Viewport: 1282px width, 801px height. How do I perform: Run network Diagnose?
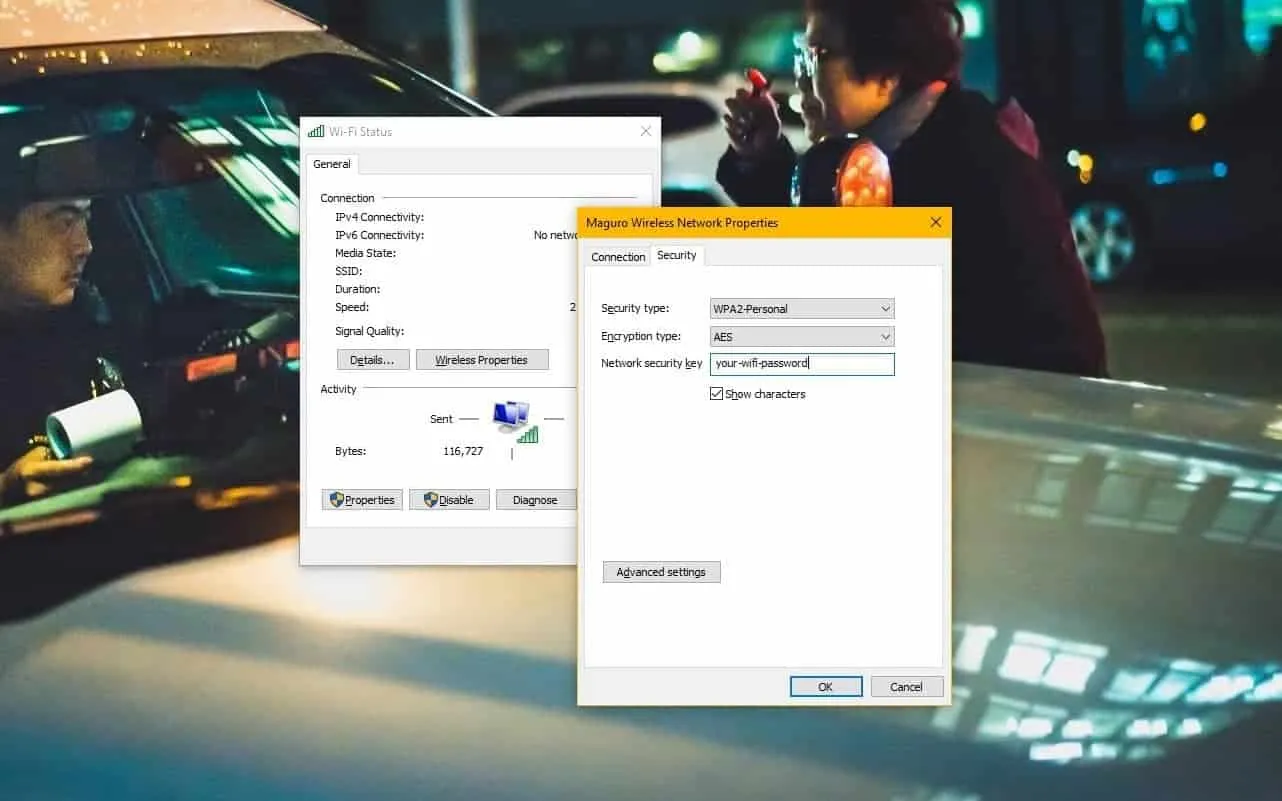(536, 499)
